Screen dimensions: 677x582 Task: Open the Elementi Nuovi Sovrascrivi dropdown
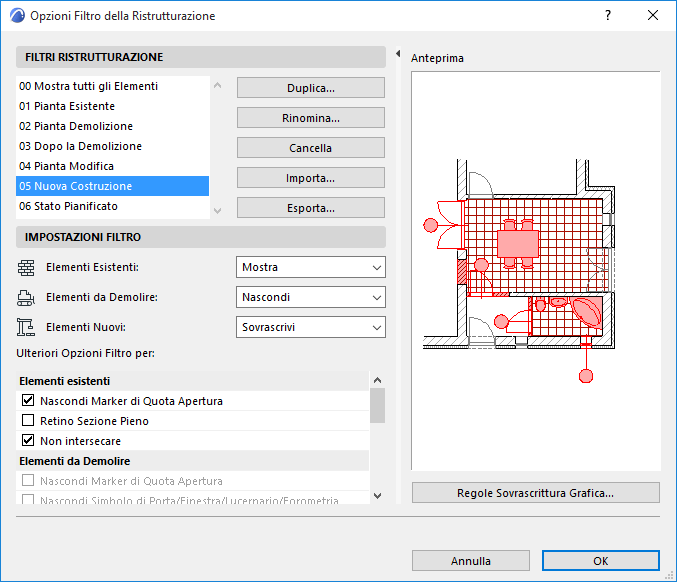pos(311,327)
